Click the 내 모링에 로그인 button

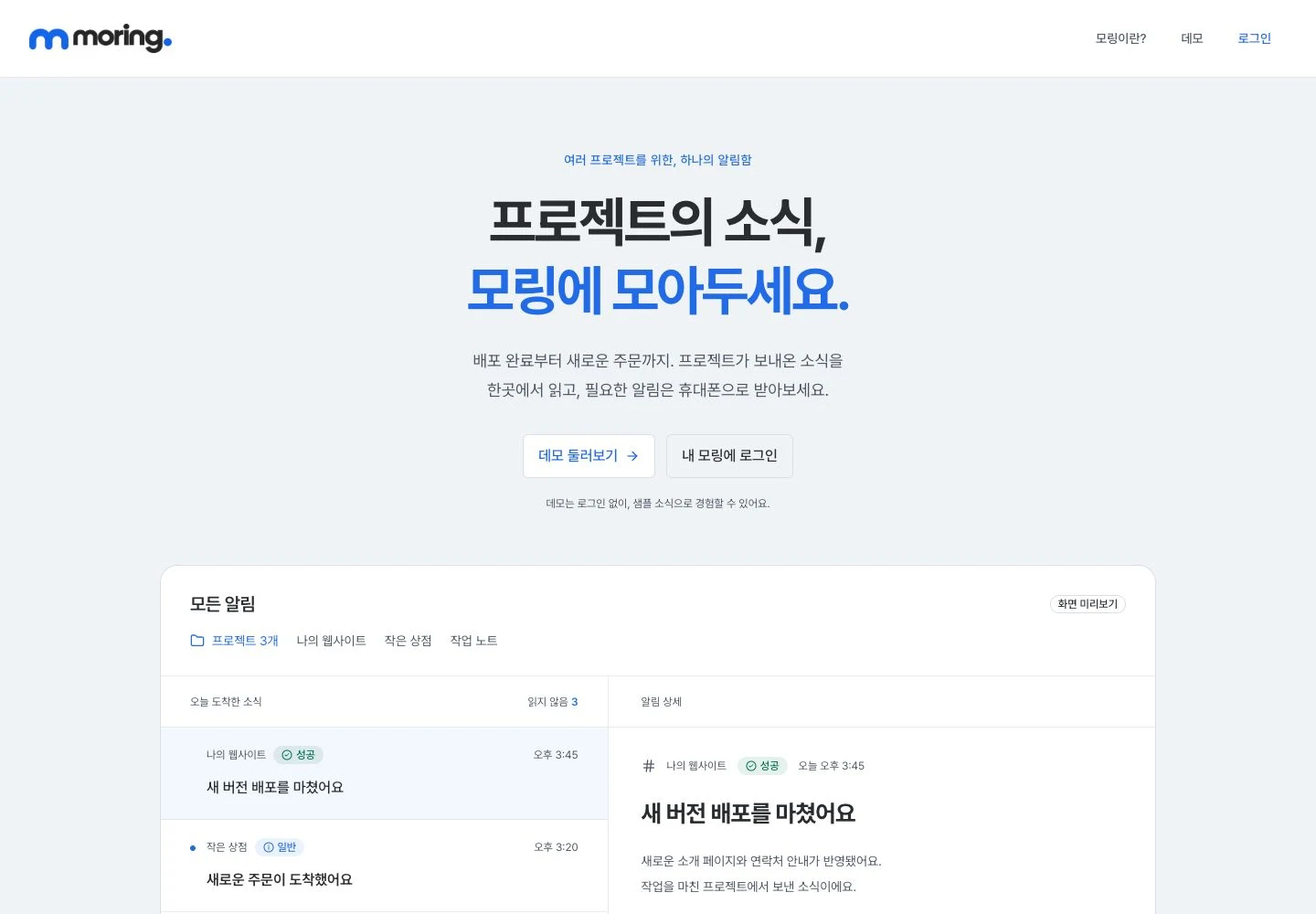[729, 456]
